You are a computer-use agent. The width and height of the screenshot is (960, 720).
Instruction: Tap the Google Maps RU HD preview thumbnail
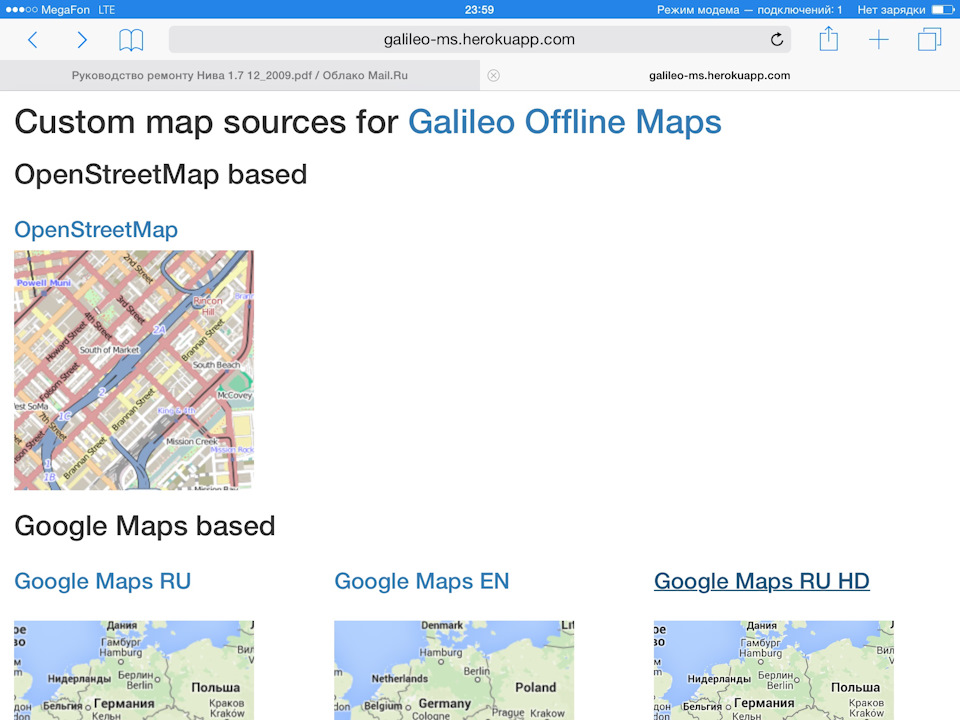click(774, 670)
